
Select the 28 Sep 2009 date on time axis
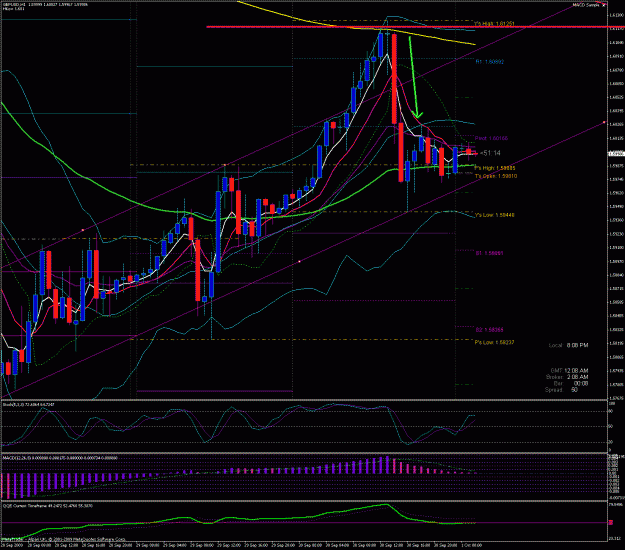pos(11,544)
